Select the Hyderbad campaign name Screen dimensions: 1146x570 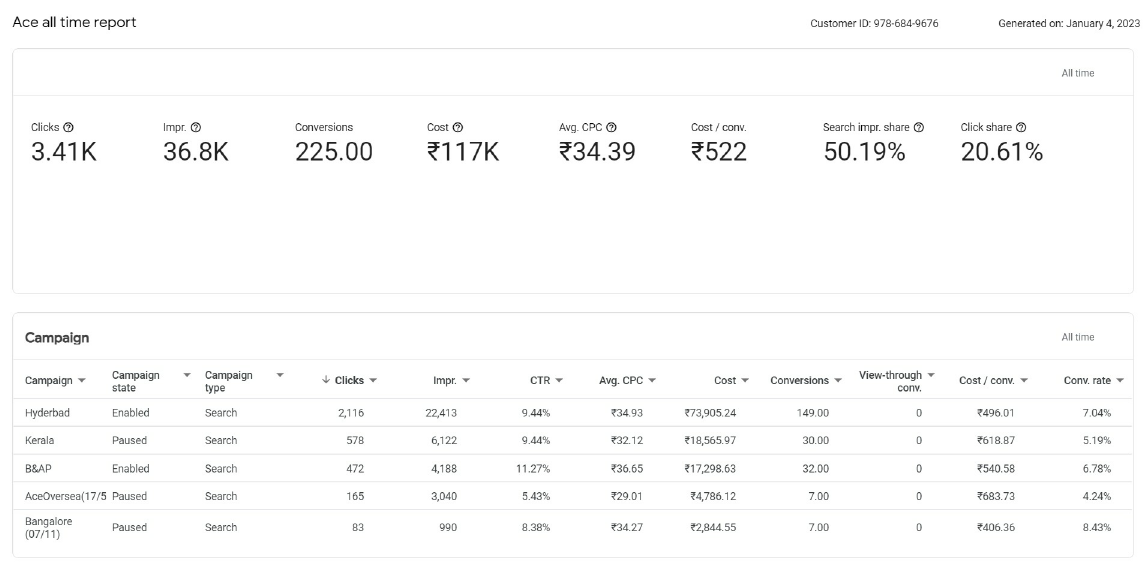click(48, 413)
